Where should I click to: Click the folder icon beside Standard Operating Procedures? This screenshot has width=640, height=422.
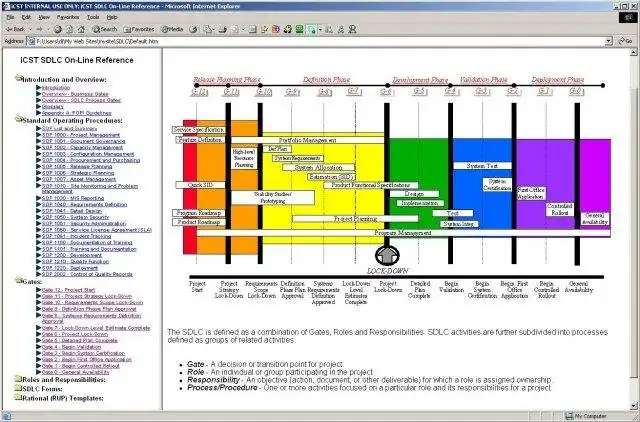(x=18, y=119)
